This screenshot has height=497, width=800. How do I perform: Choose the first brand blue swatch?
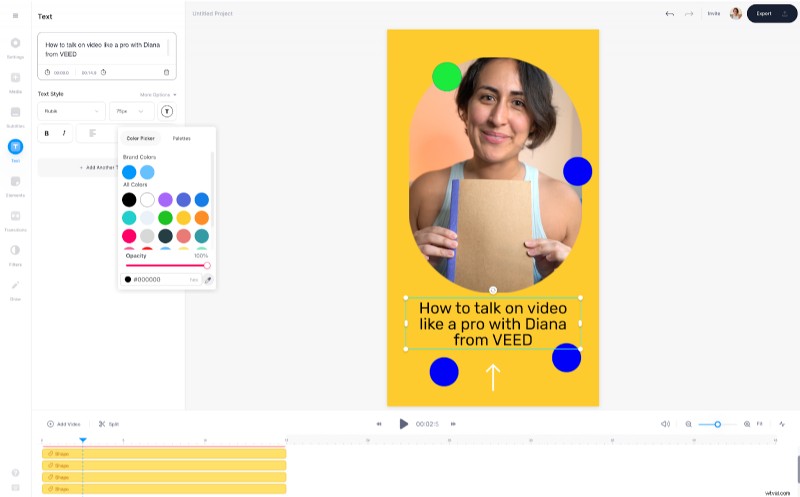tap(129, 172)
